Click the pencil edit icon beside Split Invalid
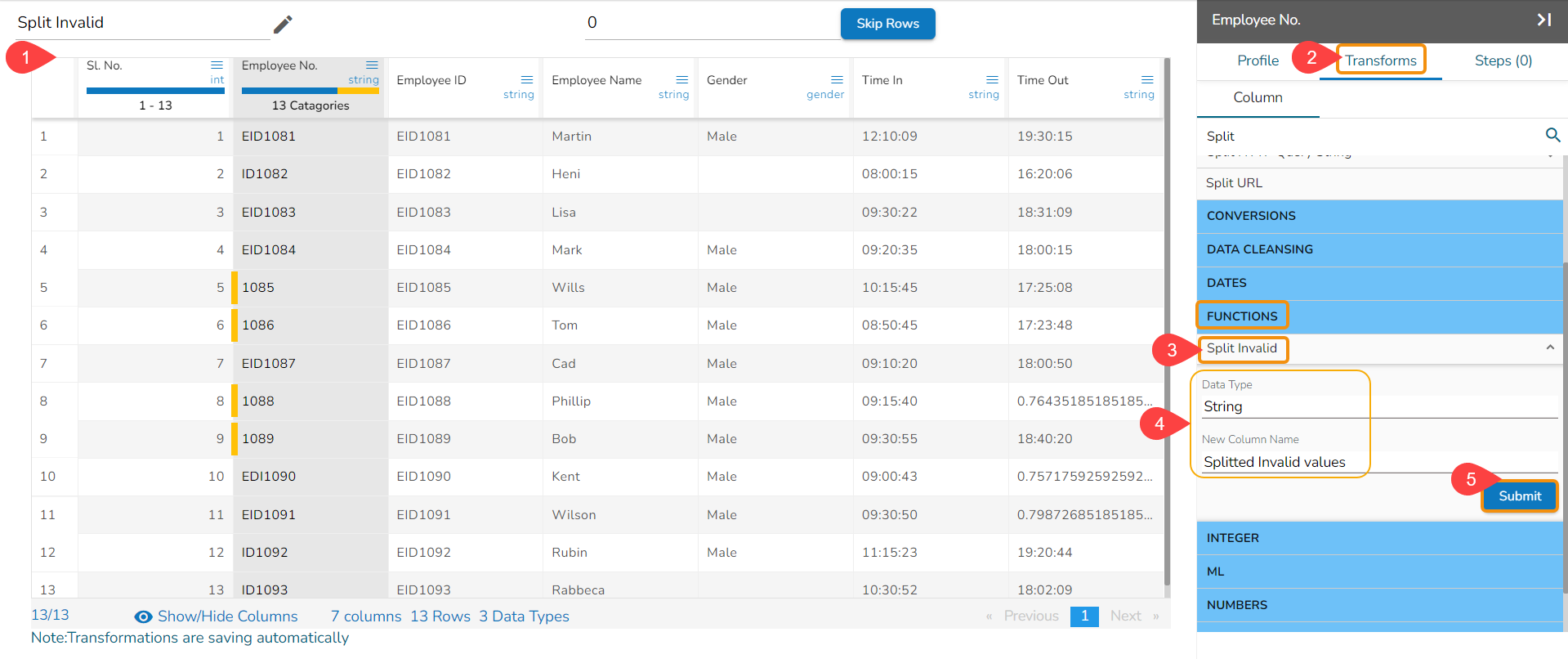Image resolution: width=1568 pixels, height=659 pixels. click(283, 25)
